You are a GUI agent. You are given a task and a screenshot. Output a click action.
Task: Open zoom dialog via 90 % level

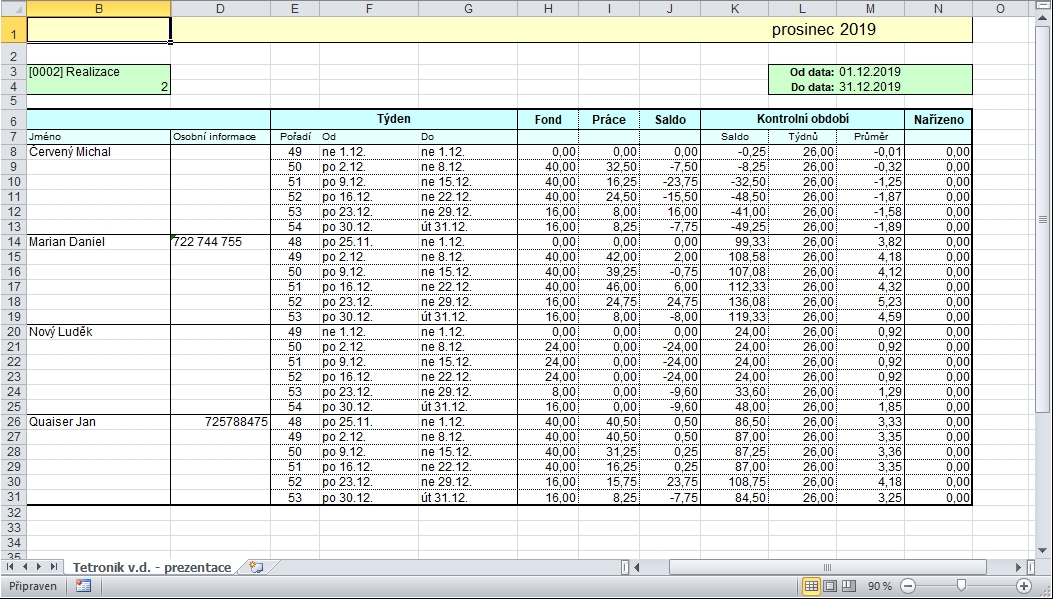(x=879, y=586)
